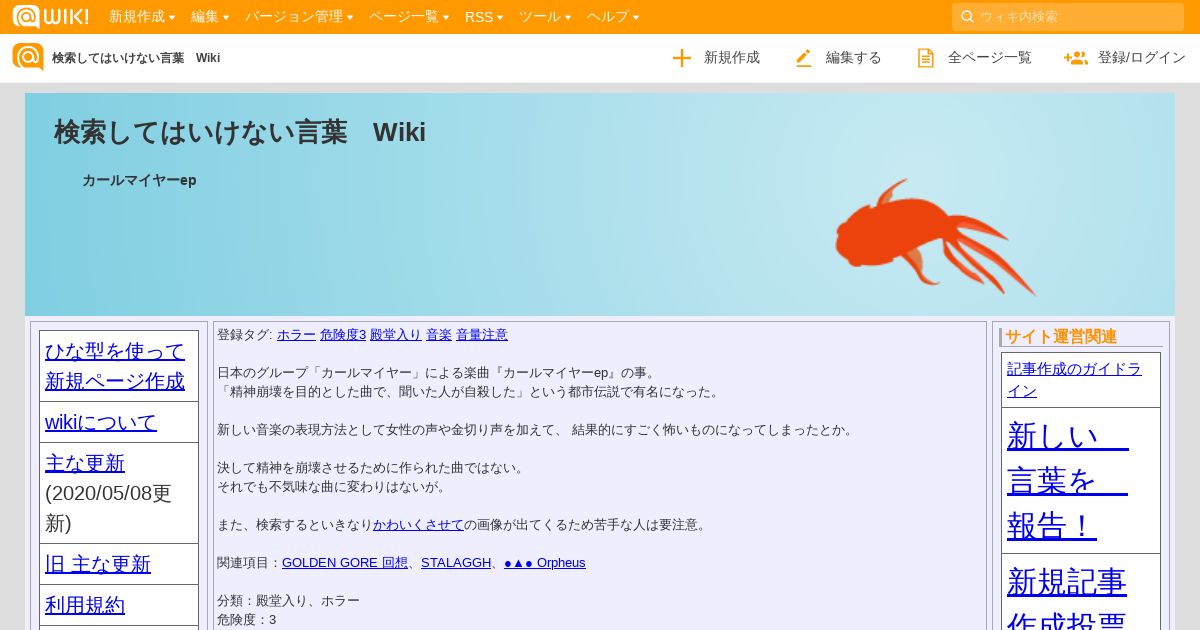
Task: Click the @WIKI logo in orange top bar
Action: point(50,16)
